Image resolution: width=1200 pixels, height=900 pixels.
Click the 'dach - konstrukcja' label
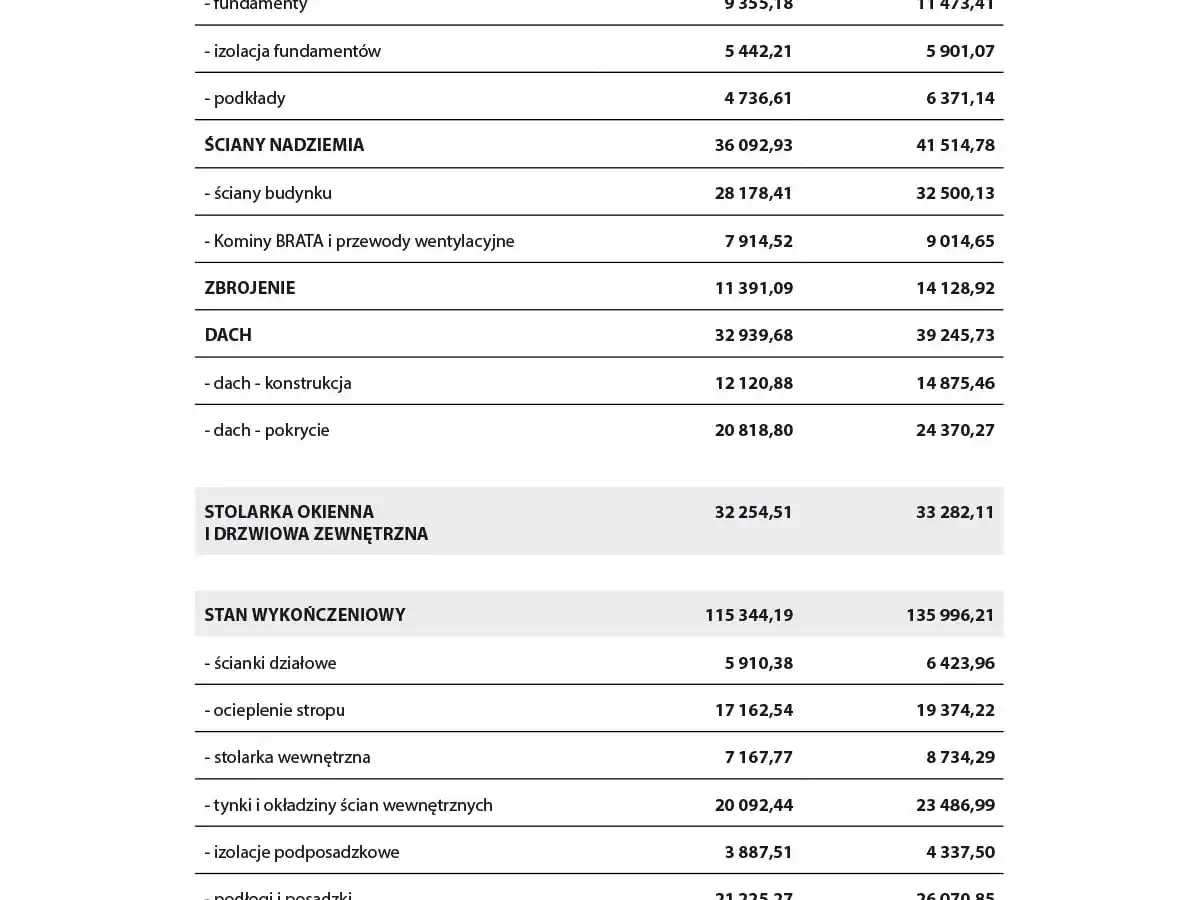click(x=278, y=383)
